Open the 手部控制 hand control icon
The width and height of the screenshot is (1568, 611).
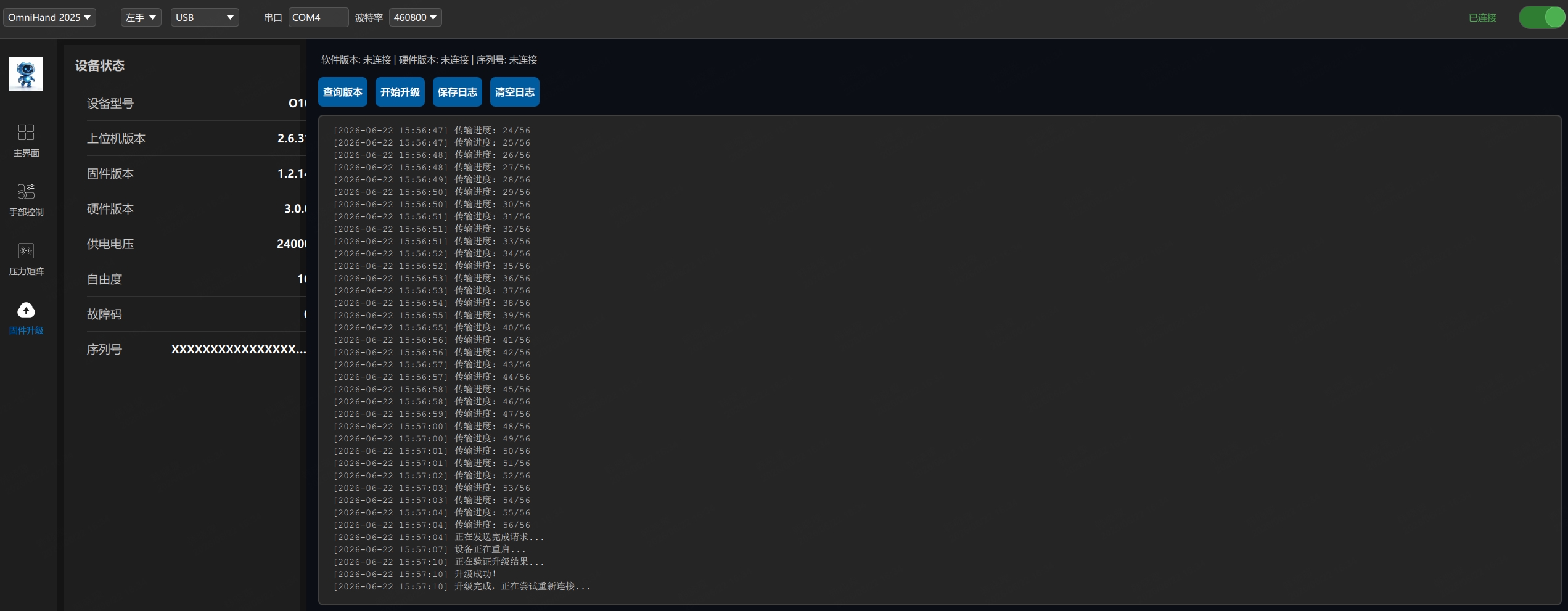point(26,191)
